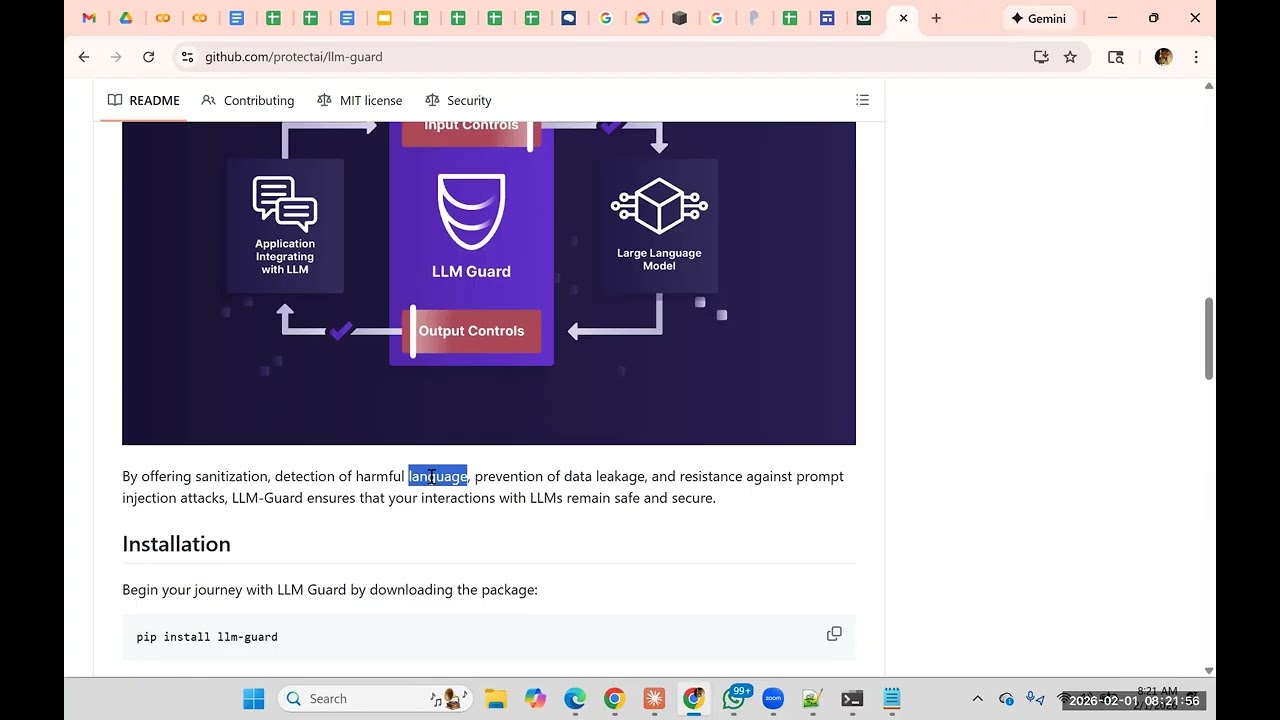Viewport: 1280px width, 720px height.
Task: Switch to the Google Drive browser tab
Action: pos(126,18)
